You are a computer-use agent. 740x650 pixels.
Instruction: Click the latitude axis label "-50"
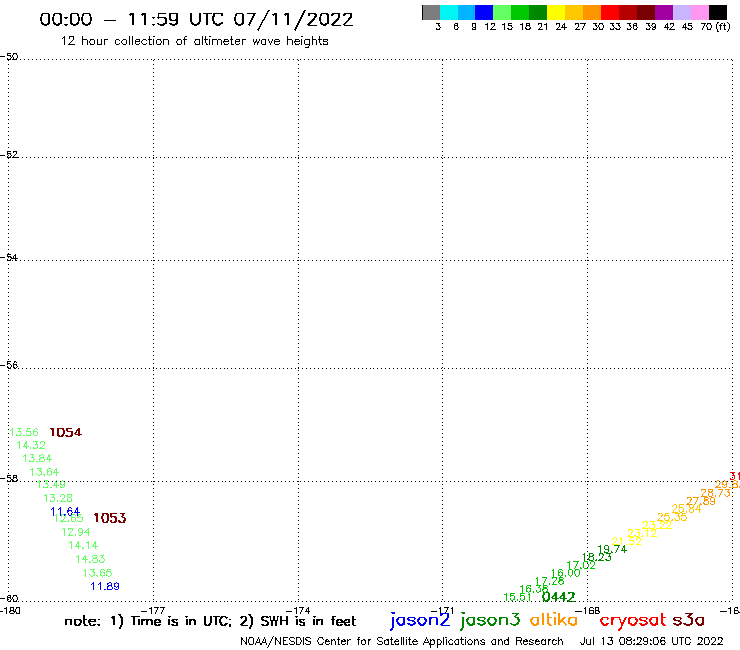tap(9, 57)
